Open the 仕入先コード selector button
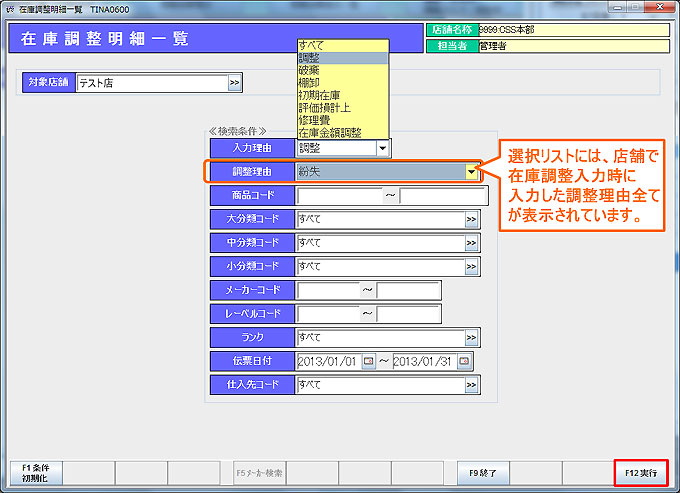The height and width of the screenshot is (493, 680). (x=471, y=385)
